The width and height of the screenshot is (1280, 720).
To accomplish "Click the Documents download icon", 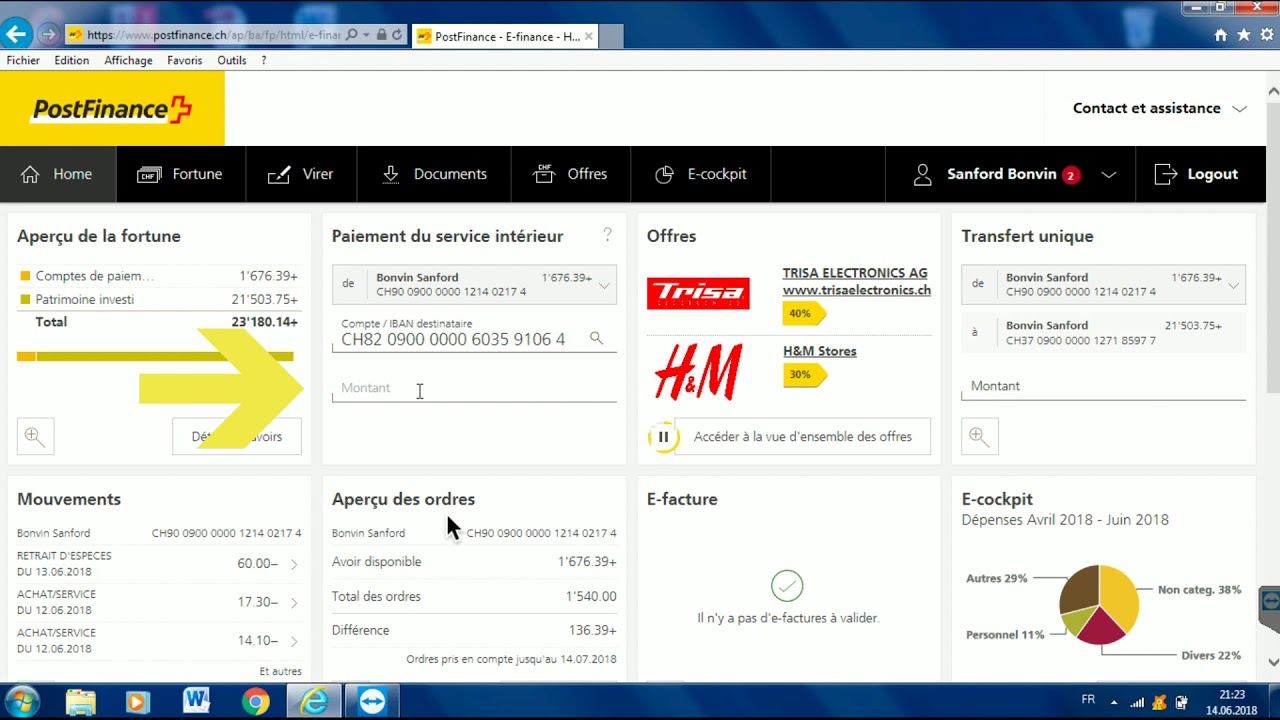I will tap(390, 173).
